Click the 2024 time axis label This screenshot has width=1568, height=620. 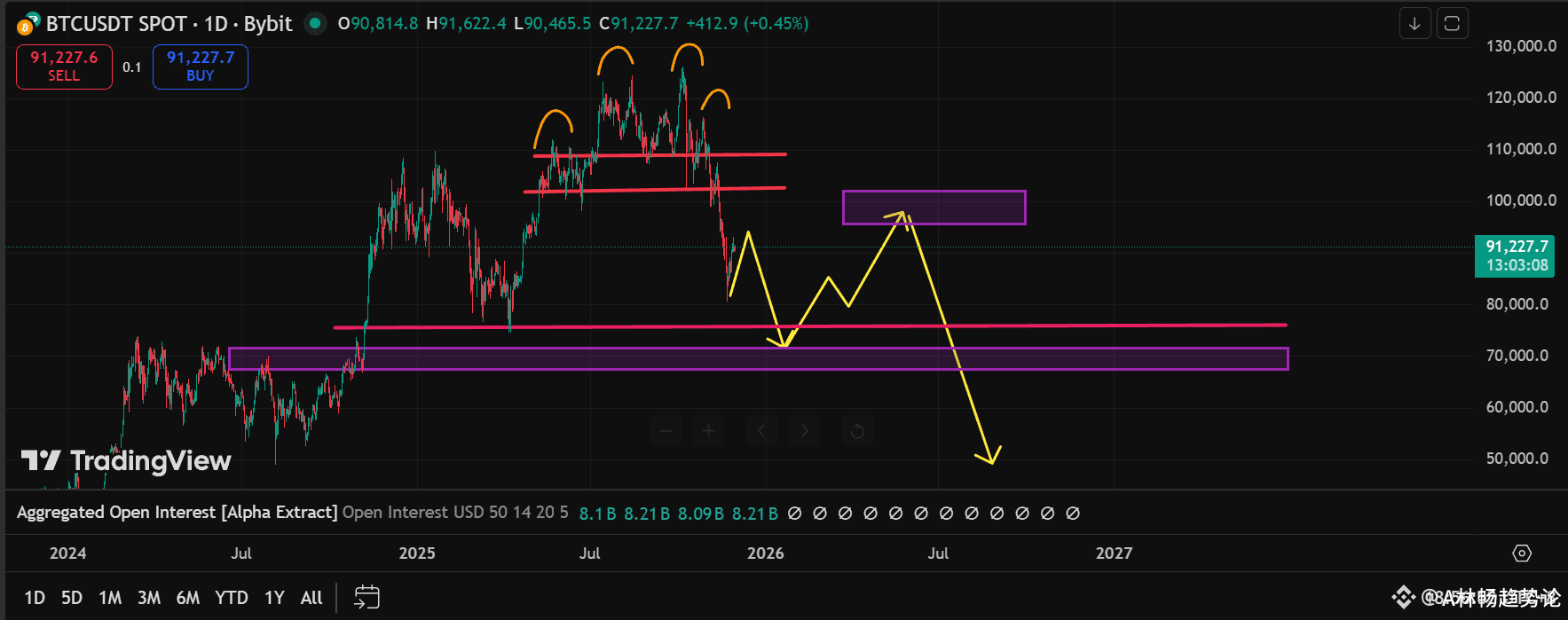(67, 553)
